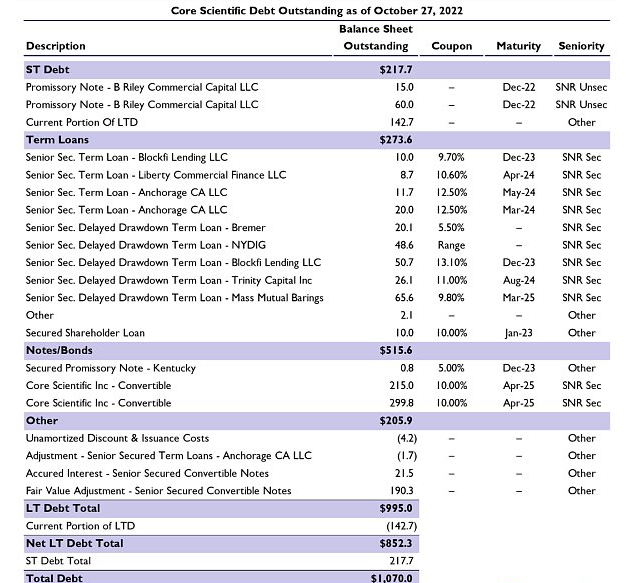This screenshot has height=583, width=642.
Task: Select the 'ST Debt Total' row label
Action: click(58, 561)
